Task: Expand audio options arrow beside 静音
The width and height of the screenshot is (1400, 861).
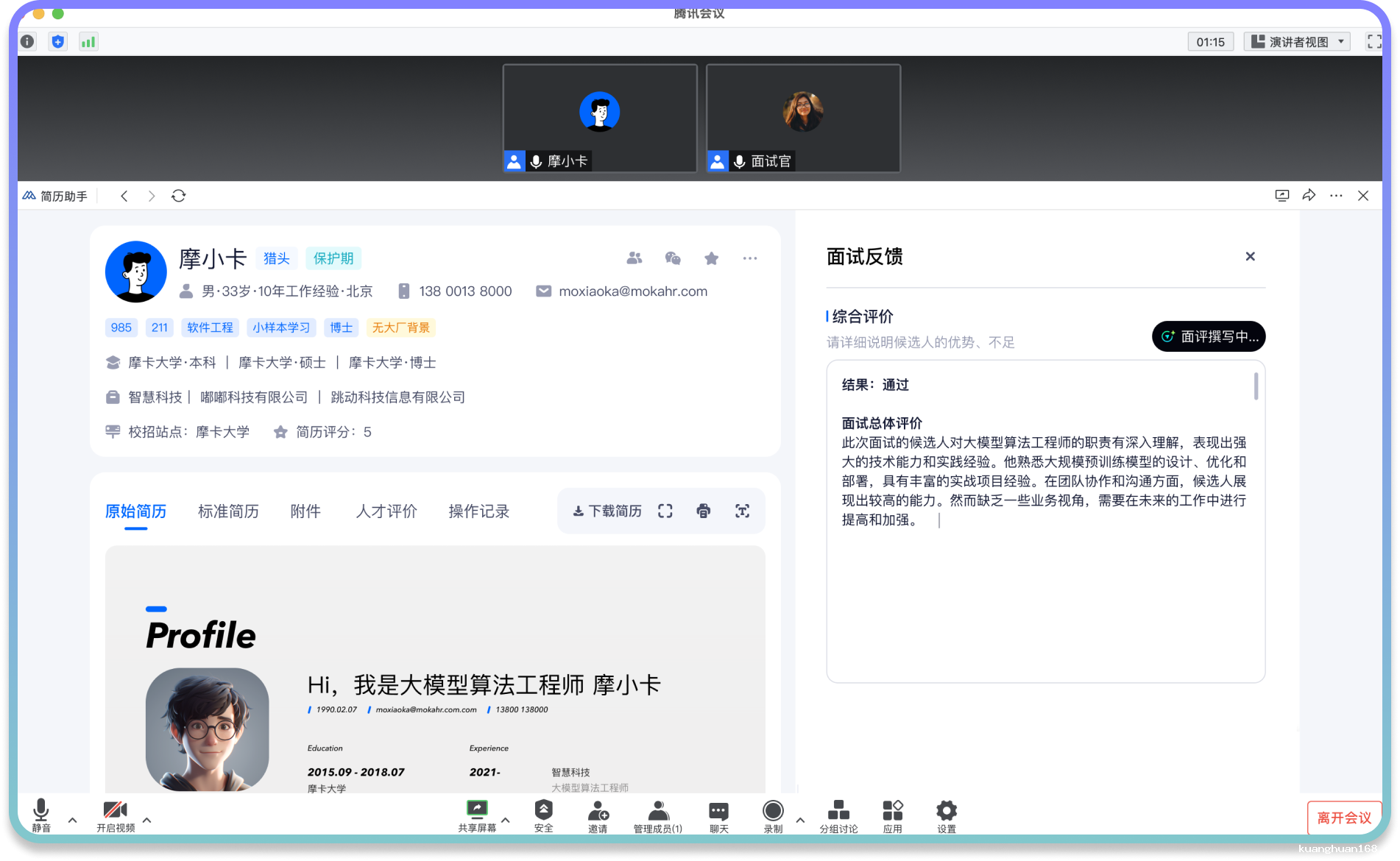Action: click(72, 819)
